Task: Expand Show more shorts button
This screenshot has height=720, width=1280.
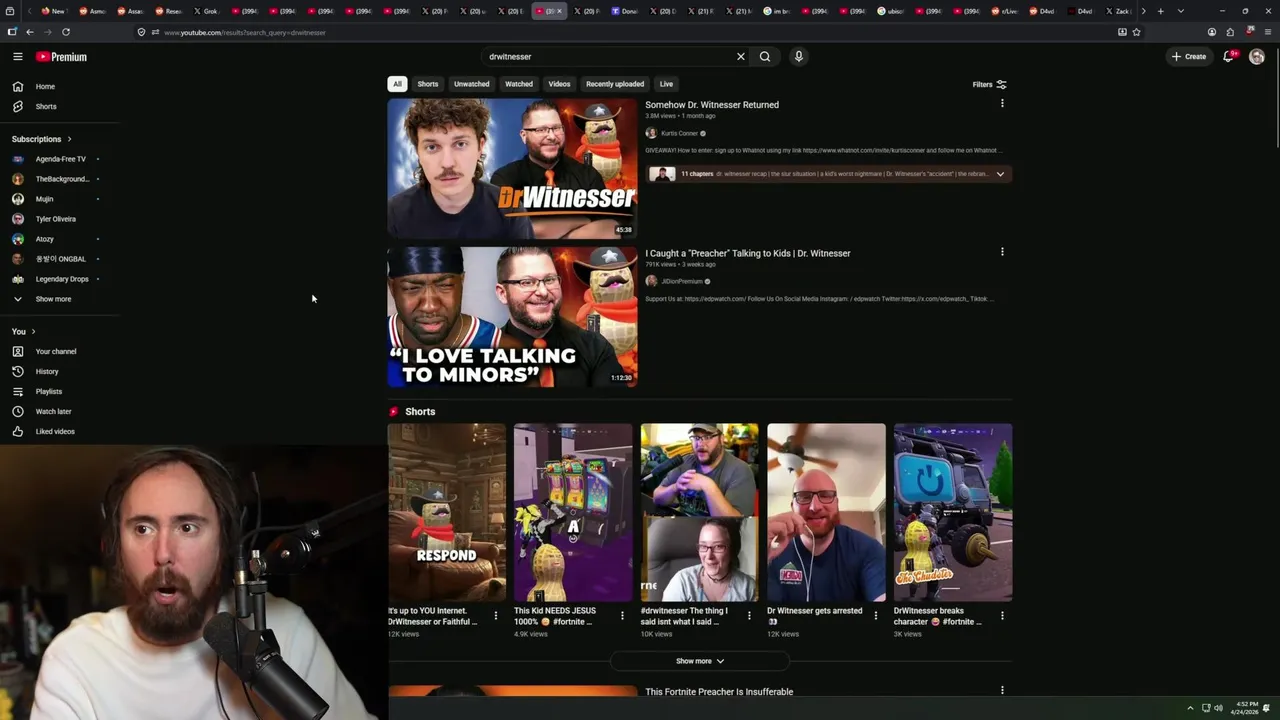Action: point(700,661)
